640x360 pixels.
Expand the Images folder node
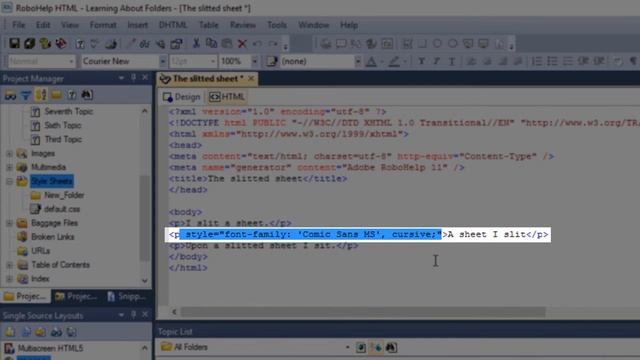pos(9,153)
